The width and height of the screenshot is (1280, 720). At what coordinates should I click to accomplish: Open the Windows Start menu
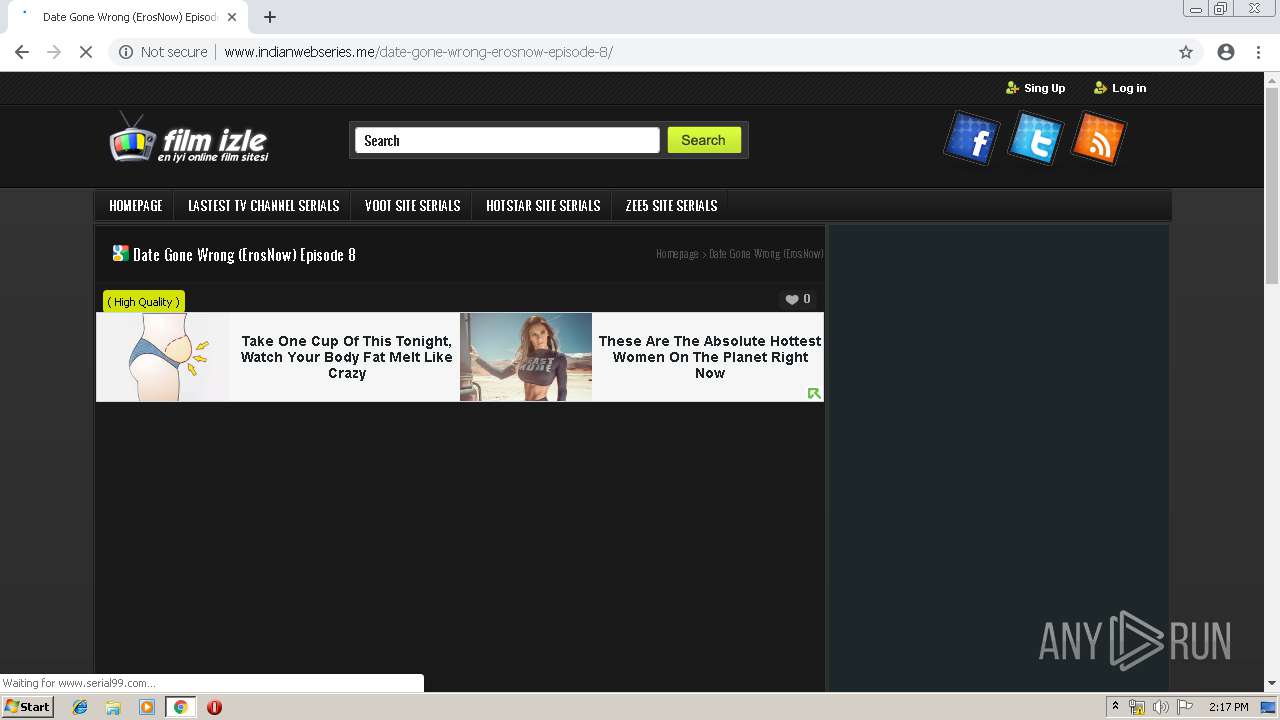pos(27,707)
